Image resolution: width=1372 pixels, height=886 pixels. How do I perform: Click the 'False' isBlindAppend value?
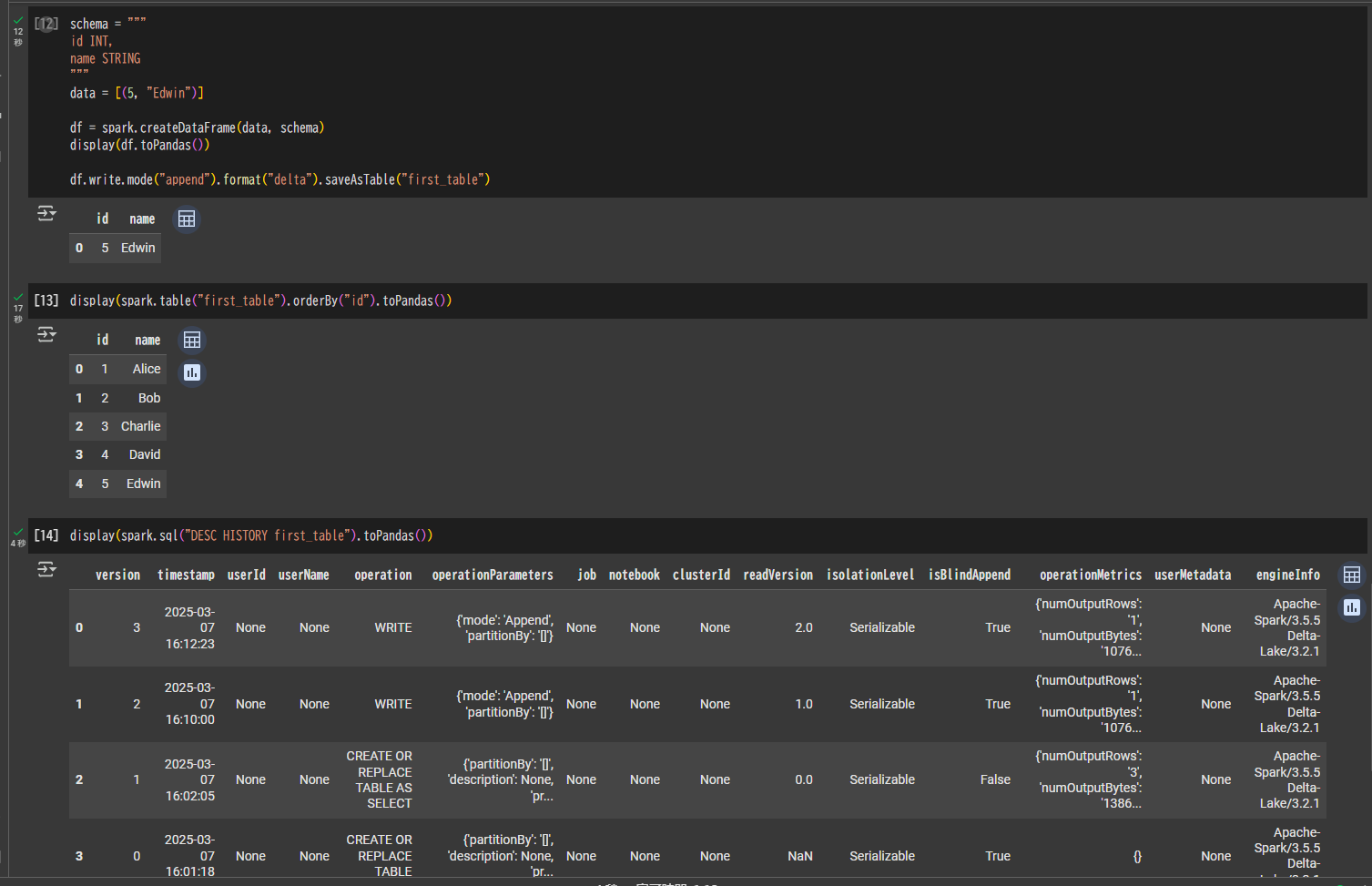click(x=995, y=780)
